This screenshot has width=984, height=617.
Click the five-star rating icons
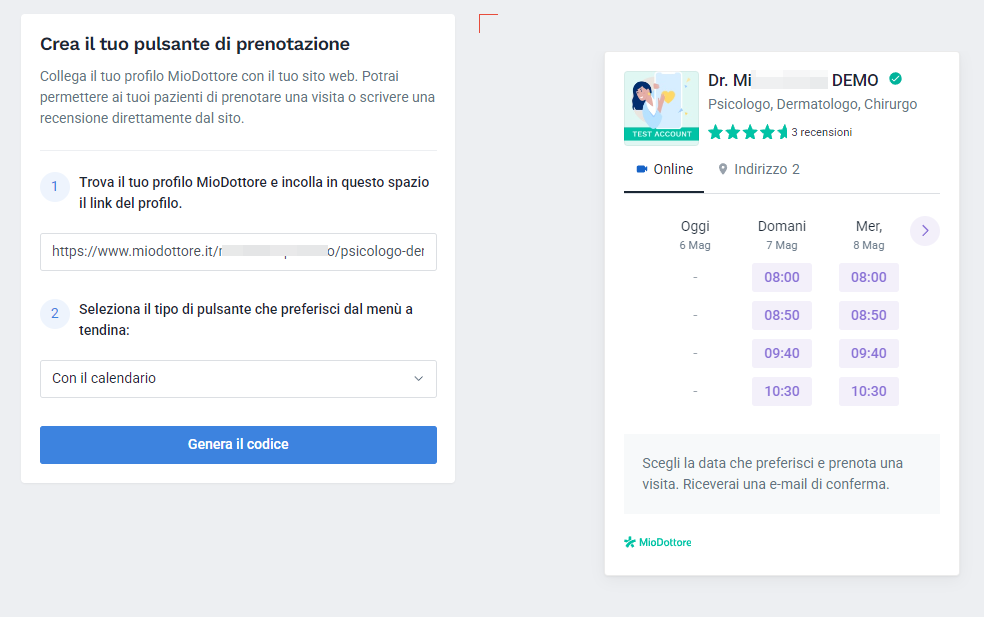tap(747, 132)
